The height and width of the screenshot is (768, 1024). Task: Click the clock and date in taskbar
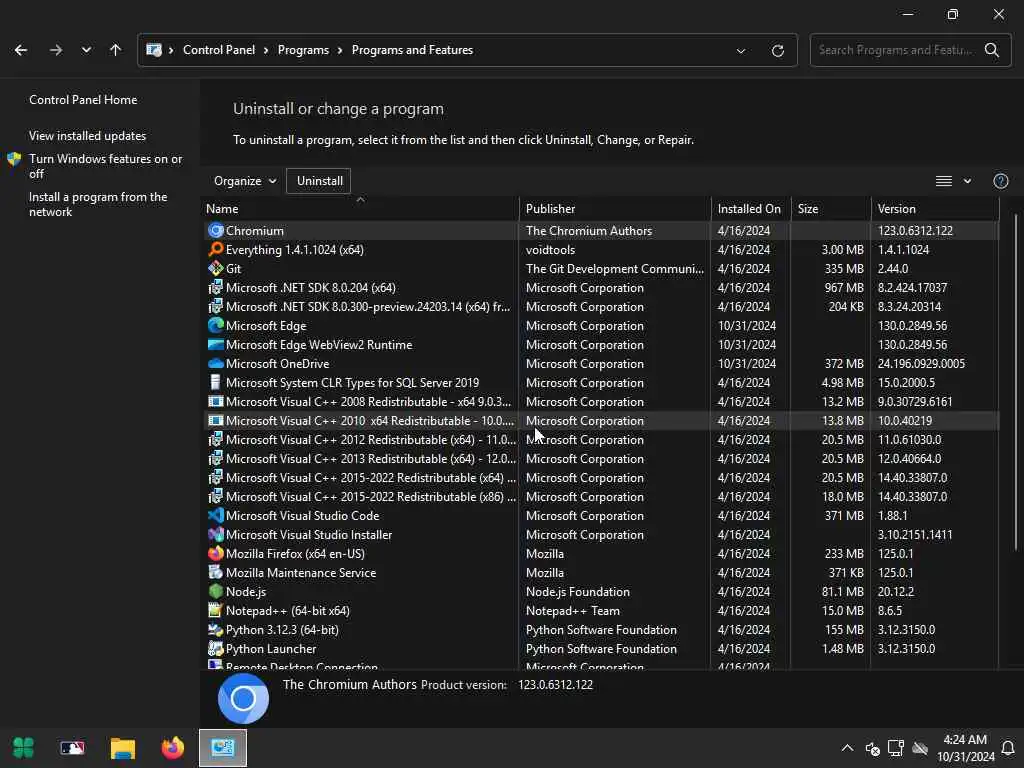pos(965,748)
